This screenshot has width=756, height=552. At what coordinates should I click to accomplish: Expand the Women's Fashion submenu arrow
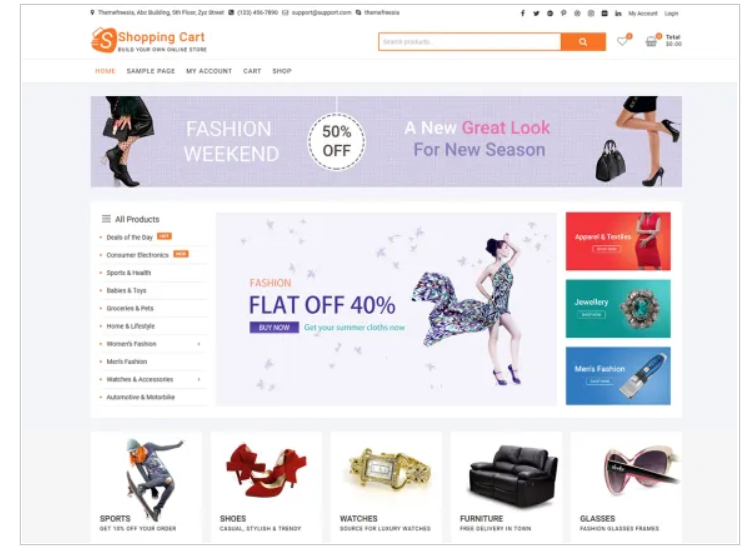point(199,344)
